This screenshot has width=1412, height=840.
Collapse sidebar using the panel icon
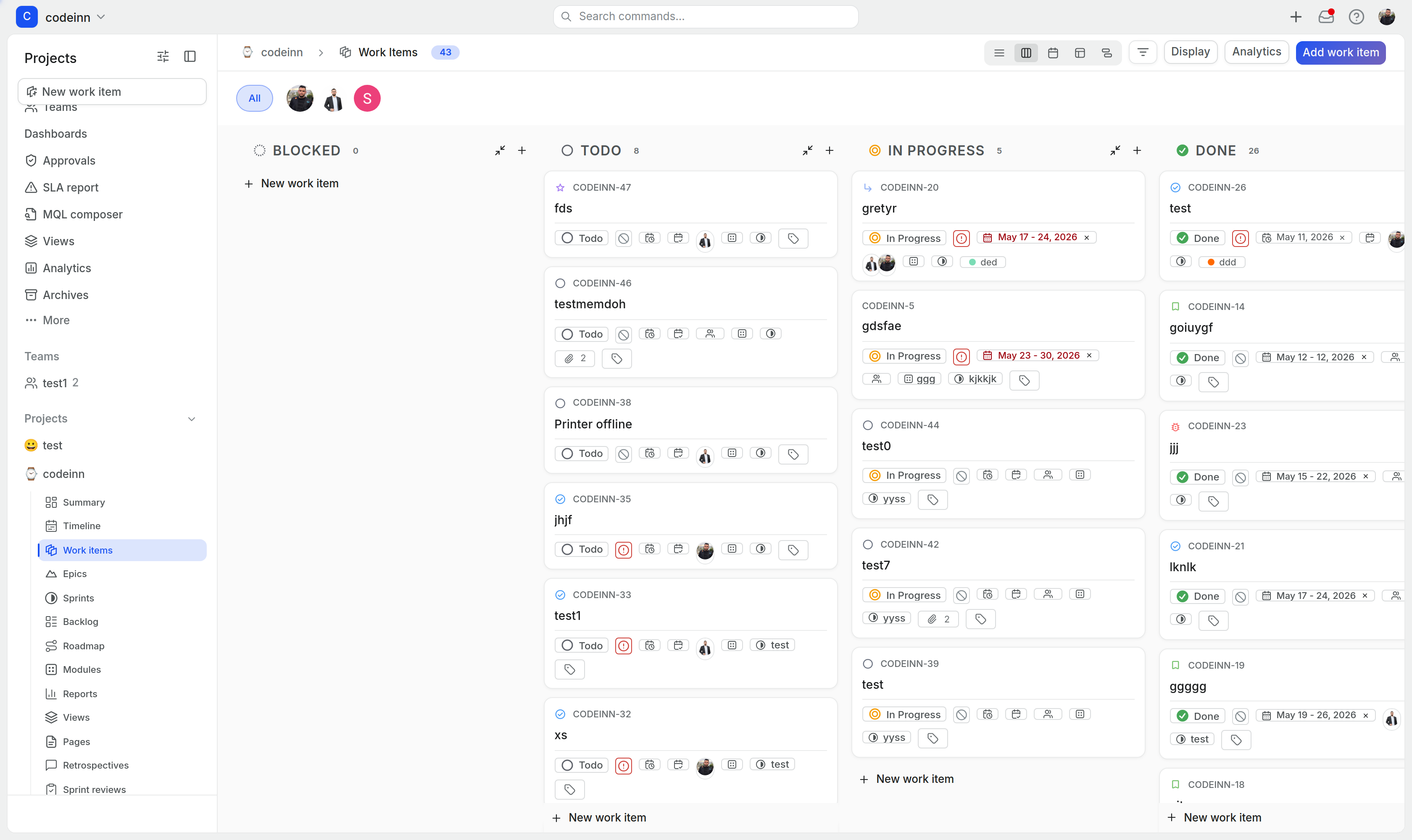[x=190, y=57]
